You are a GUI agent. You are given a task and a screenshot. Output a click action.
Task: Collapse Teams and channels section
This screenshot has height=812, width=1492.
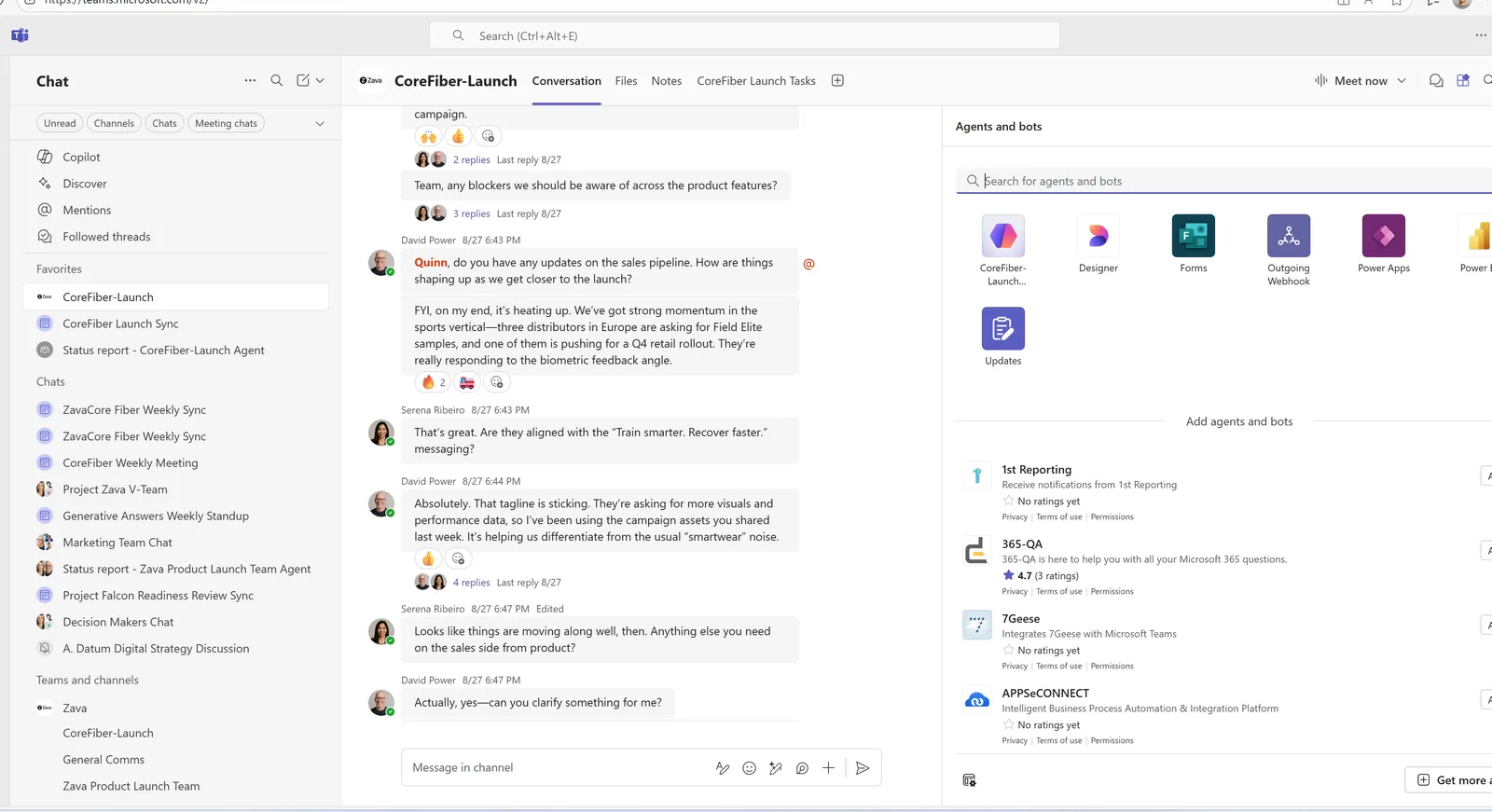(87, 680)
